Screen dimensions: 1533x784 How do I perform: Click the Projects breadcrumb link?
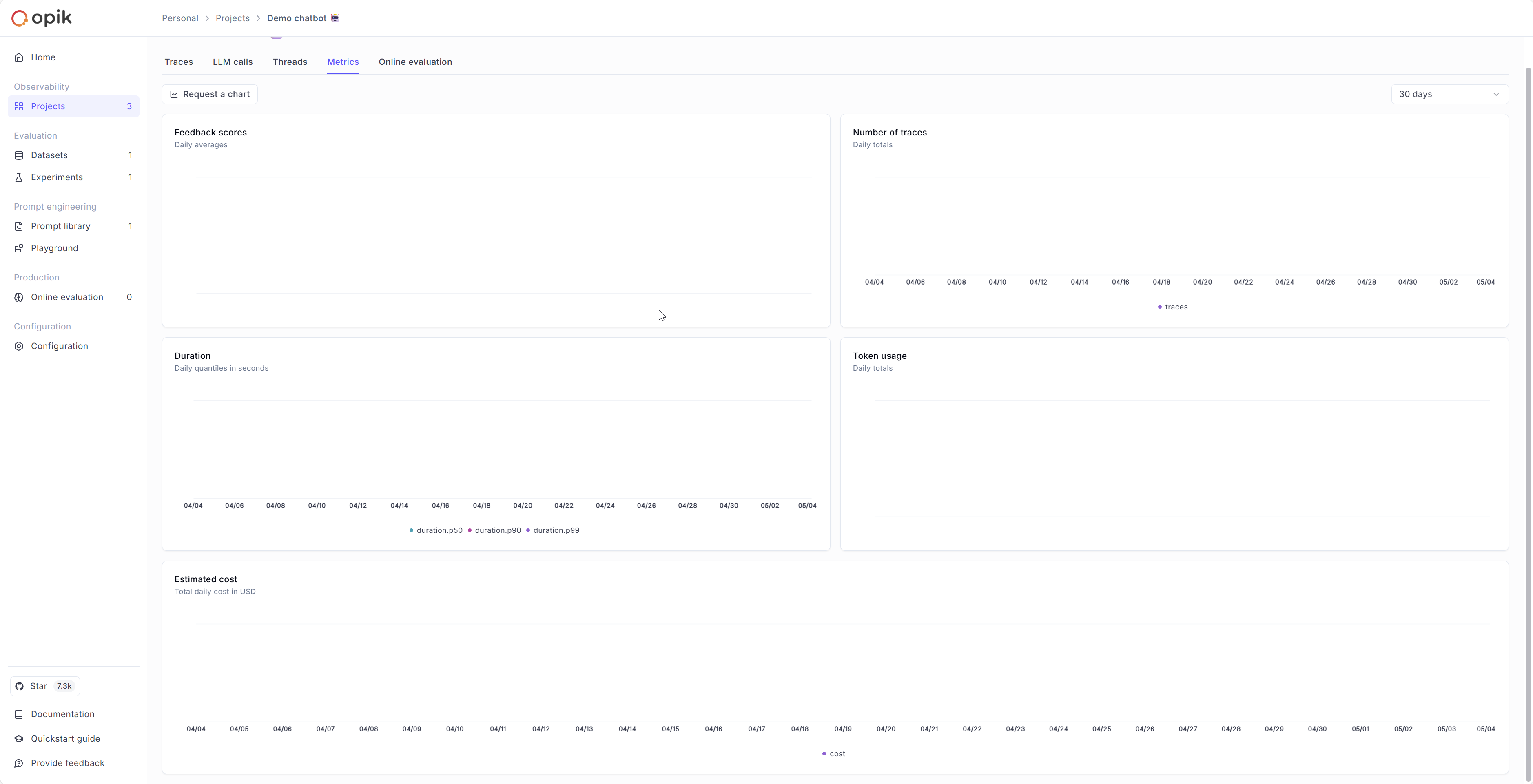click(x=232, y=18)
